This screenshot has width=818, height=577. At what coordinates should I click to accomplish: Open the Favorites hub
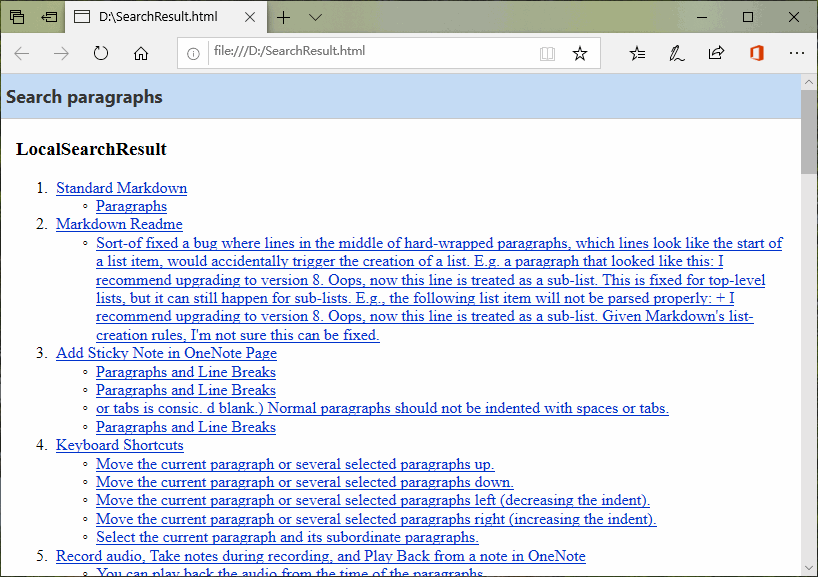click(637, 53)
